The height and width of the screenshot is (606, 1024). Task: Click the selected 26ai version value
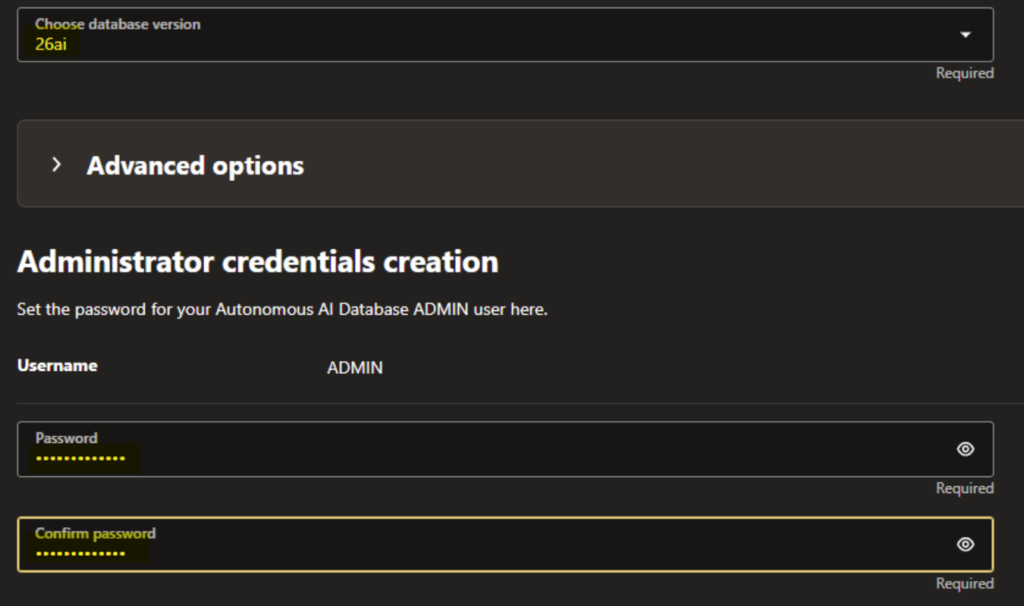(x=51, y=44)
